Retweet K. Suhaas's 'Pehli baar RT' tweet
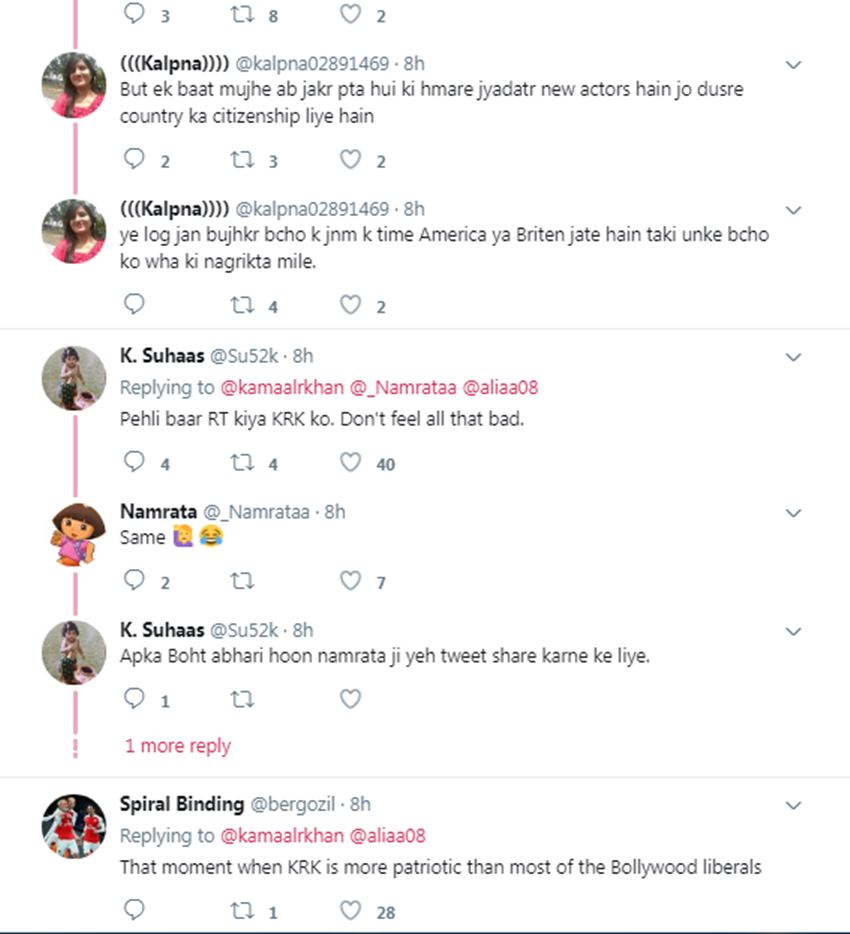850x934 pixels. pyautogui.click(x=242, y=463)
